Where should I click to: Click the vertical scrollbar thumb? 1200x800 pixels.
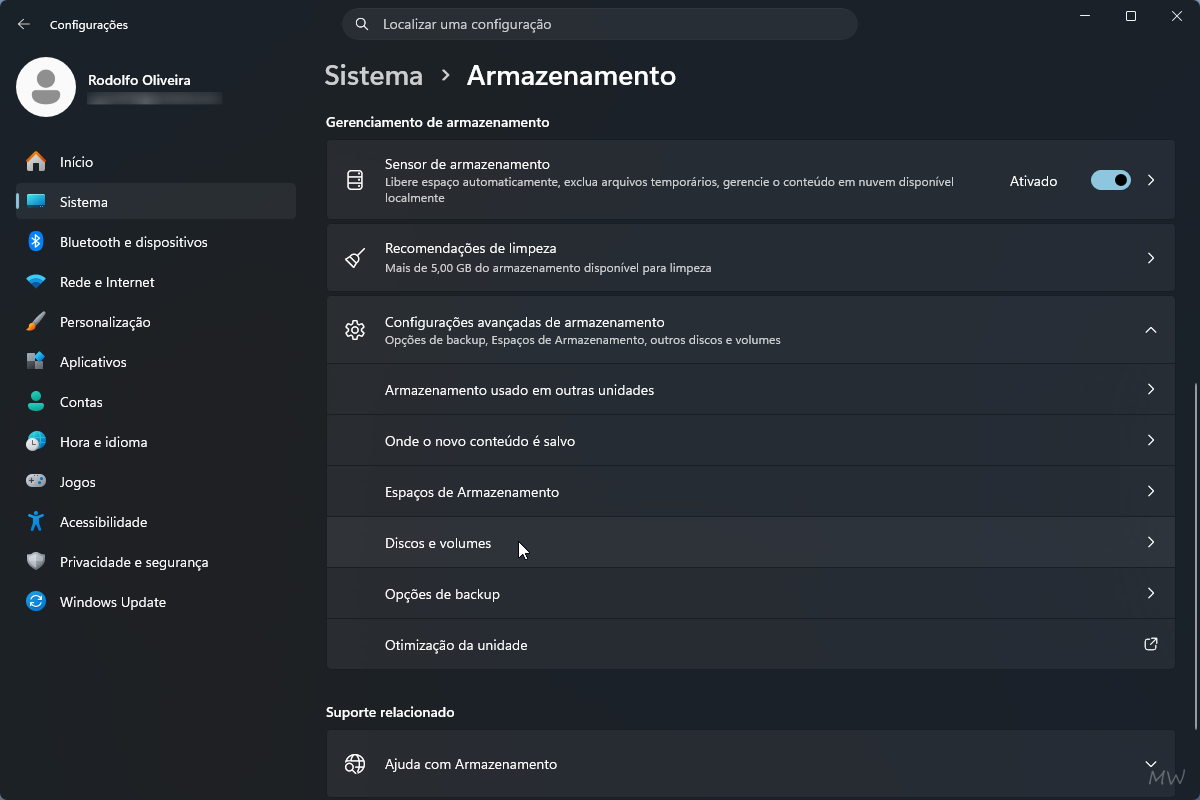coord(1196,556)
